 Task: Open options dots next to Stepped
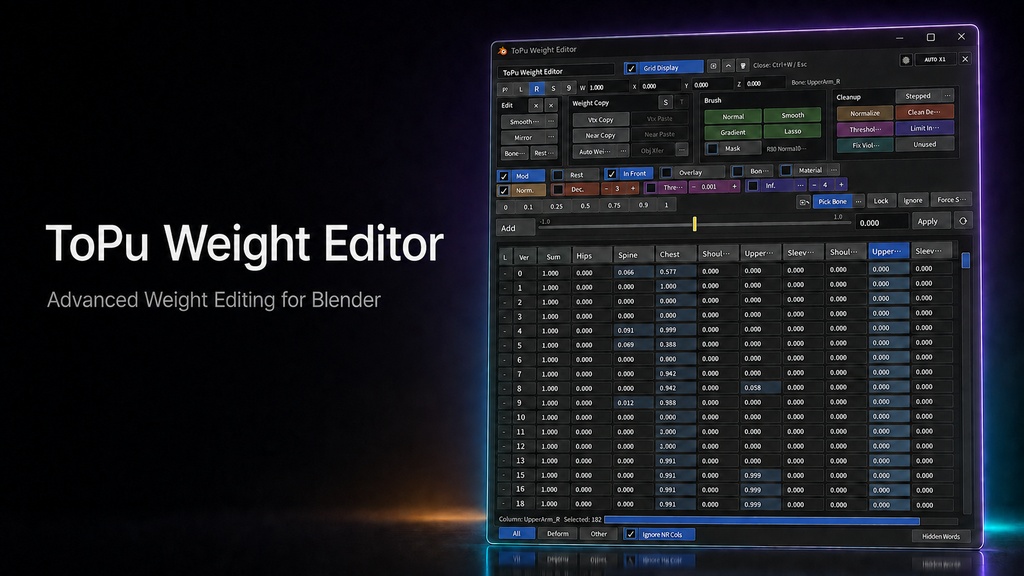(948, 95)
